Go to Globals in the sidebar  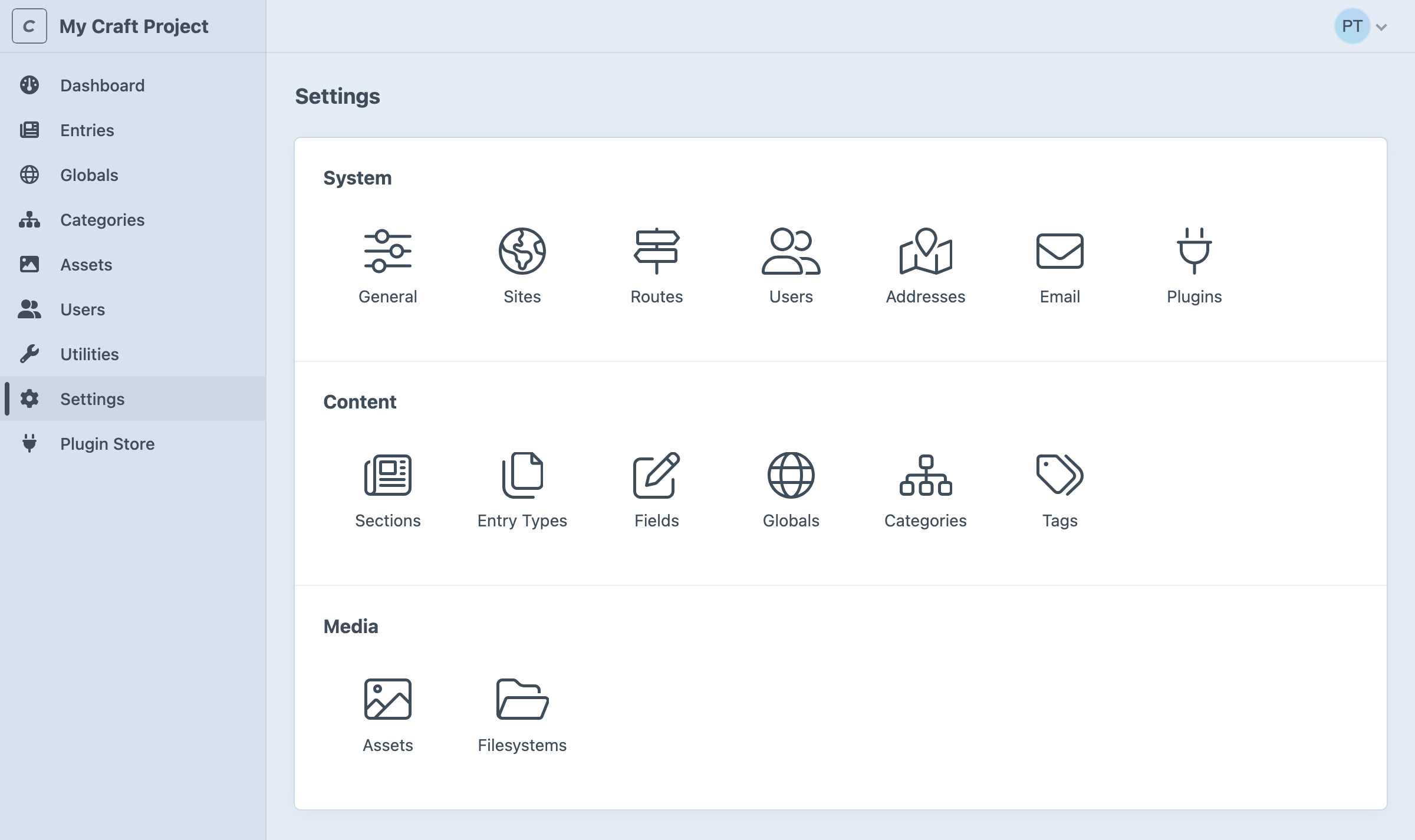133,175
